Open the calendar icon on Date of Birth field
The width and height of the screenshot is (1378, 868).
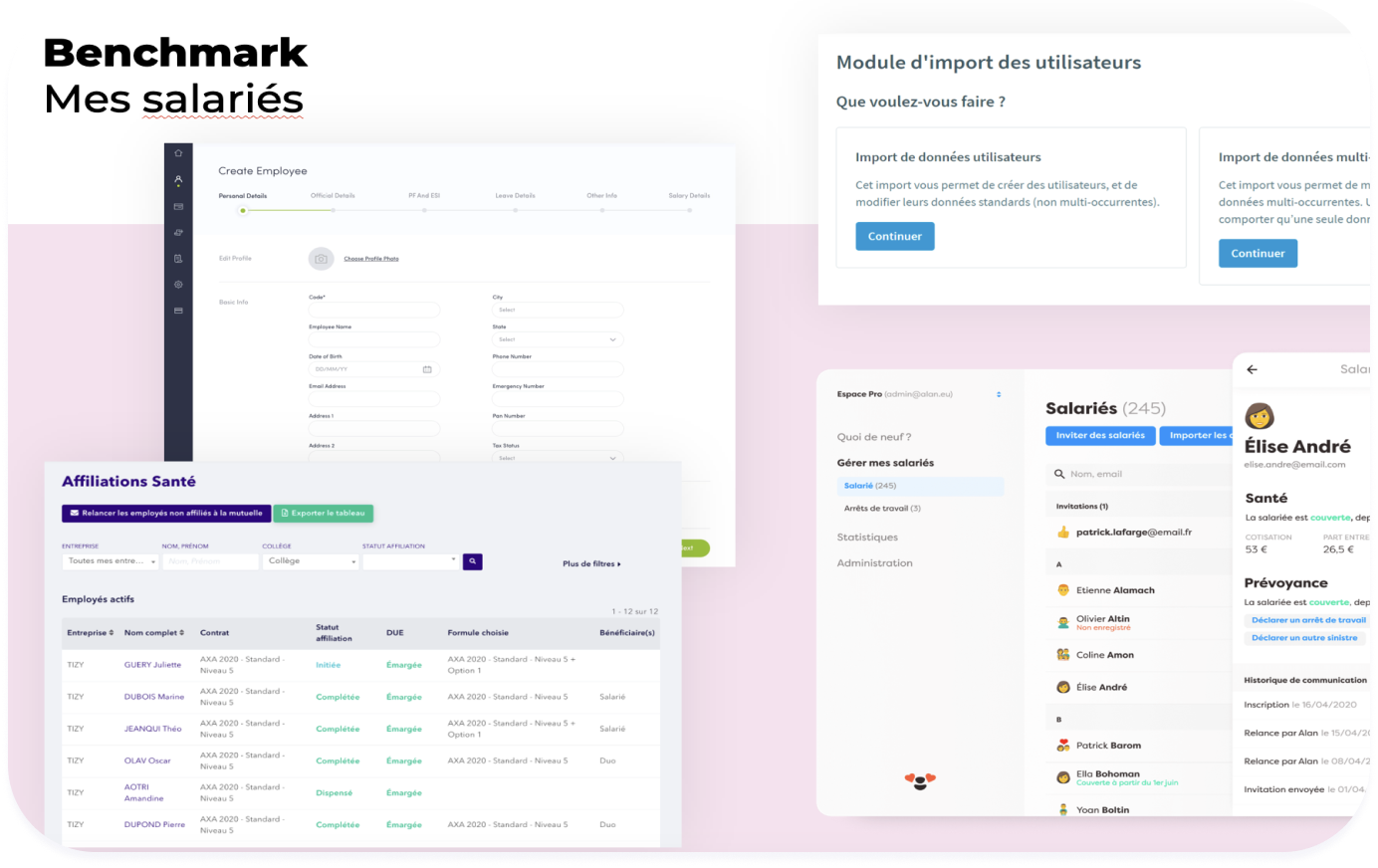tap(428, 368)
